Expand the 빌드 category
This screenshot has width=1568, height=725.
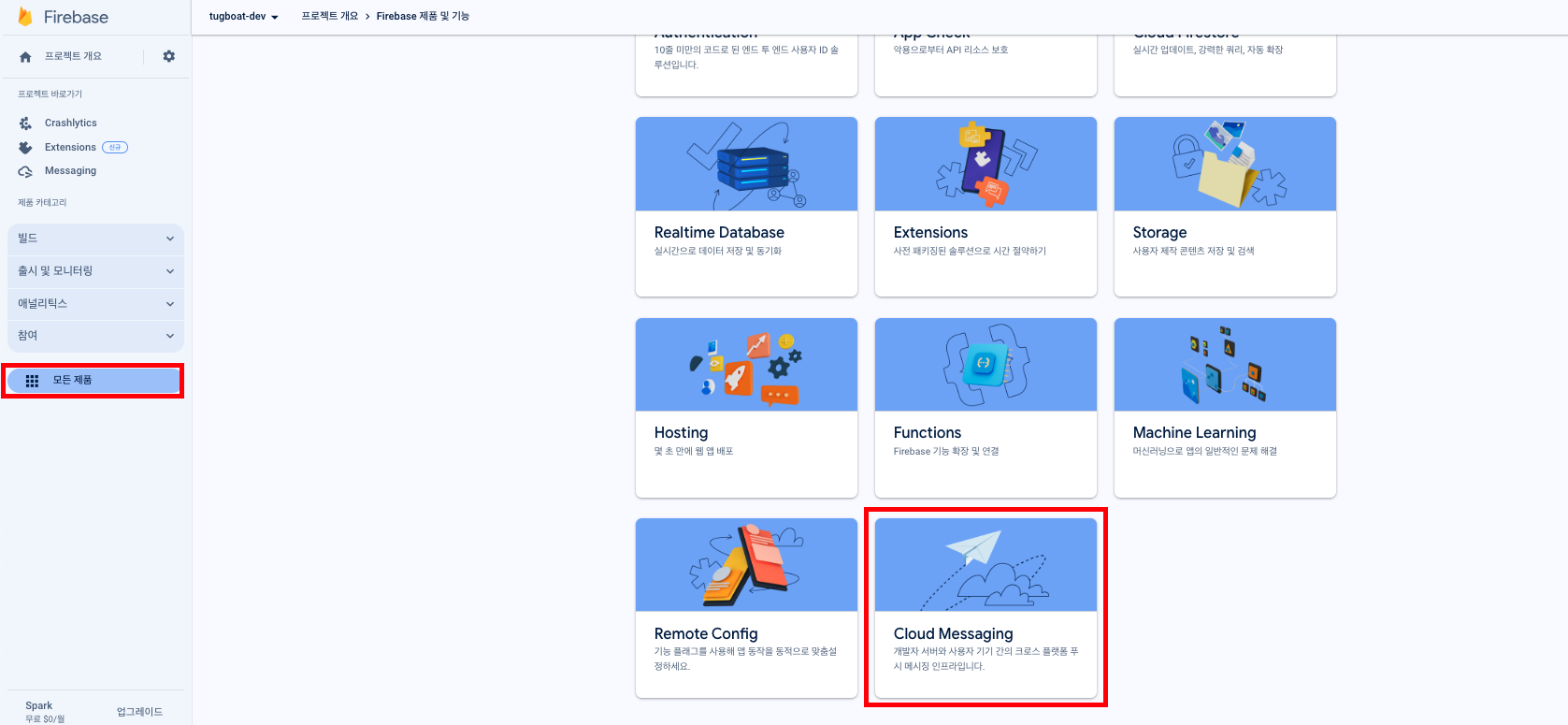pos(95,239)
